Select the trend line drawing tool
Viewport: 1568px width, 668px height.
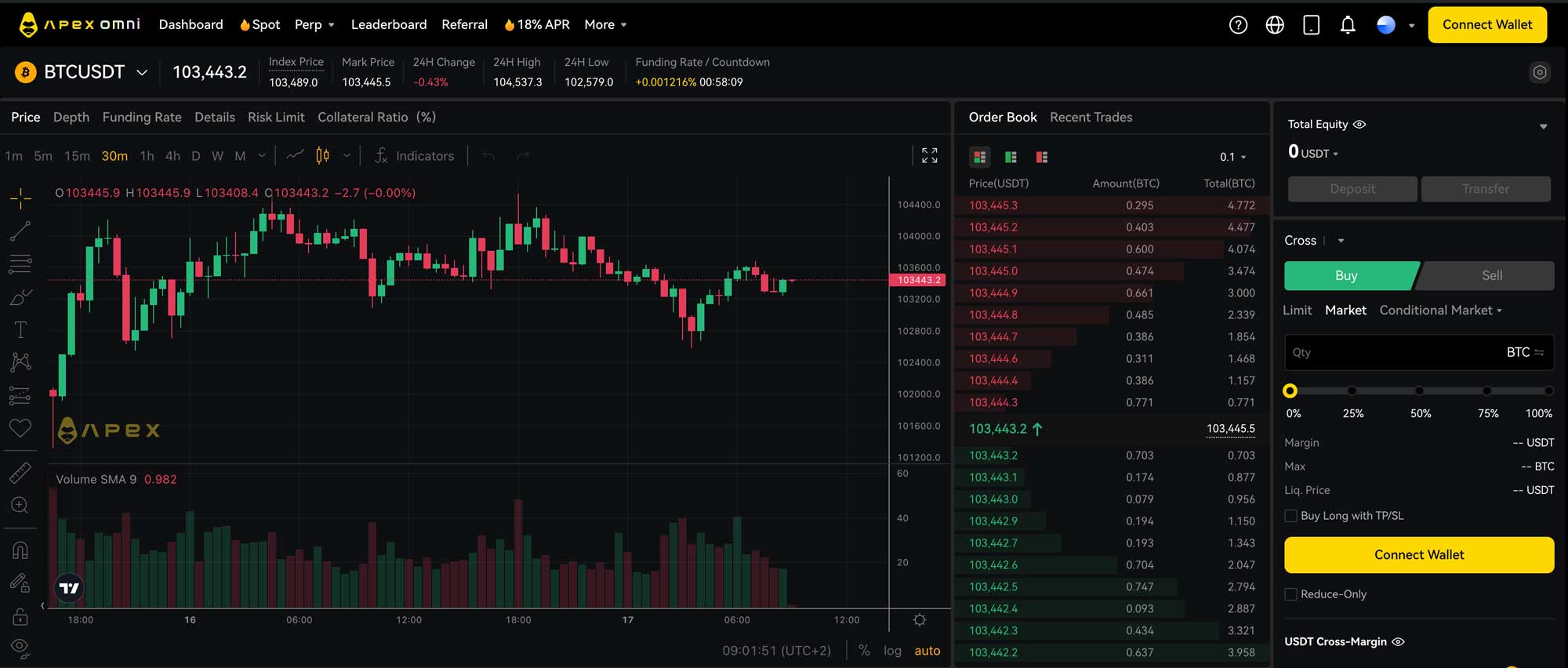click(x=20, y=231)
